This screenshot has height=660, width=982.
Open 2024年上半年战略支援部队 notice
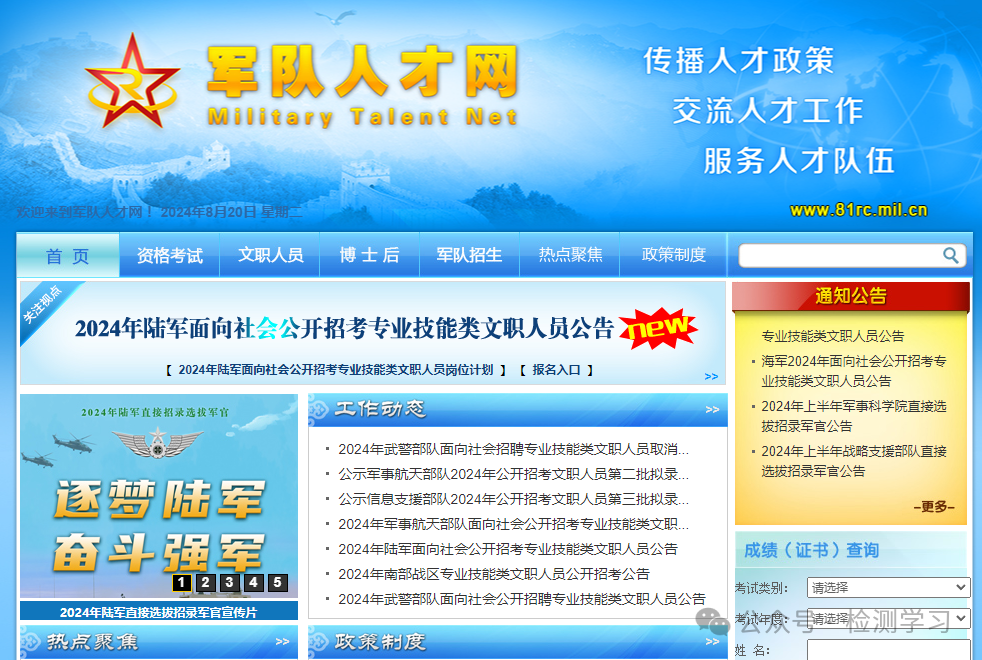click(854, 461)
